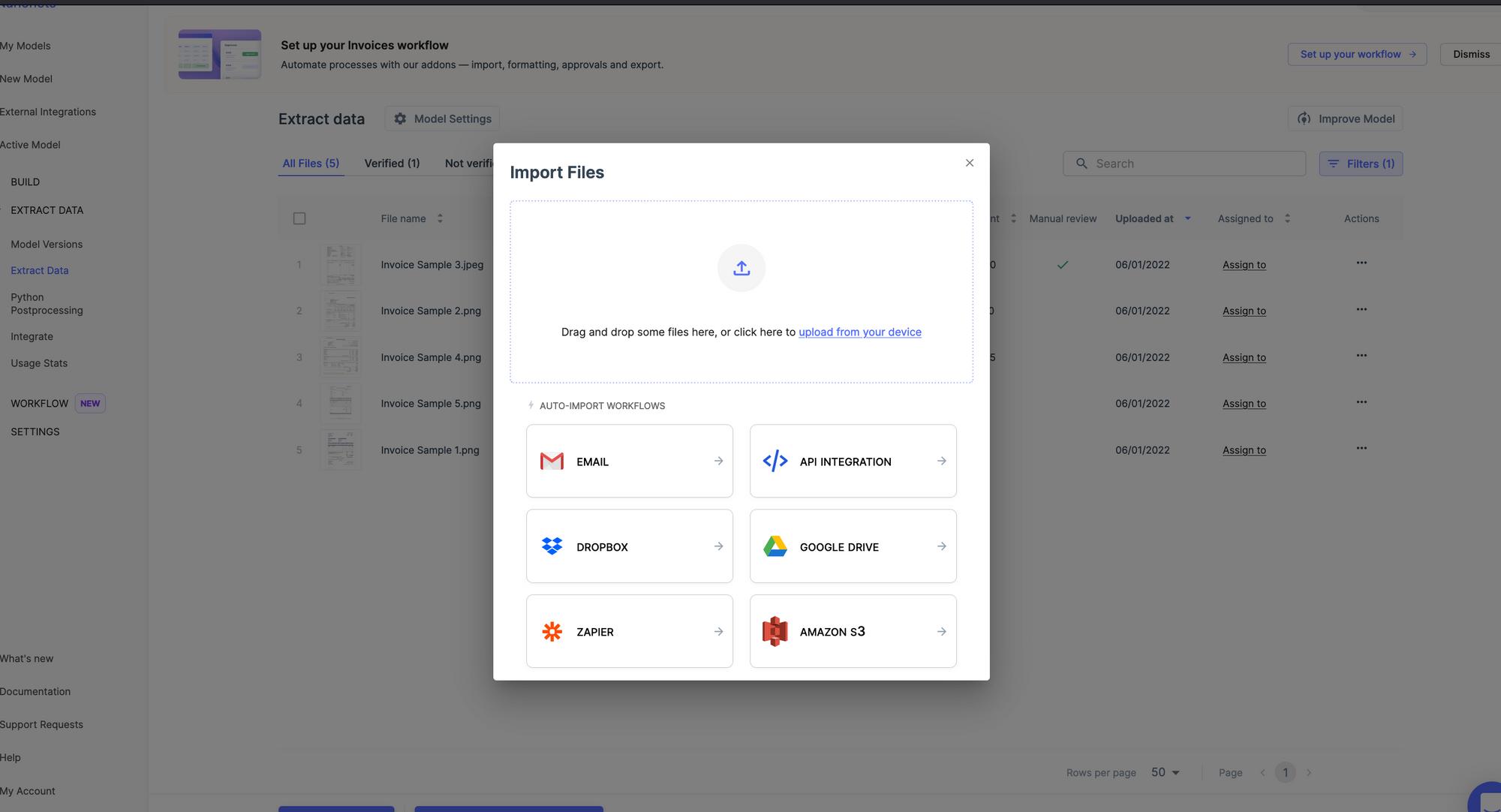Open the All Files (5) tab
The height and width of the screenshot is (812, 1501).
(x=311, y=164)
